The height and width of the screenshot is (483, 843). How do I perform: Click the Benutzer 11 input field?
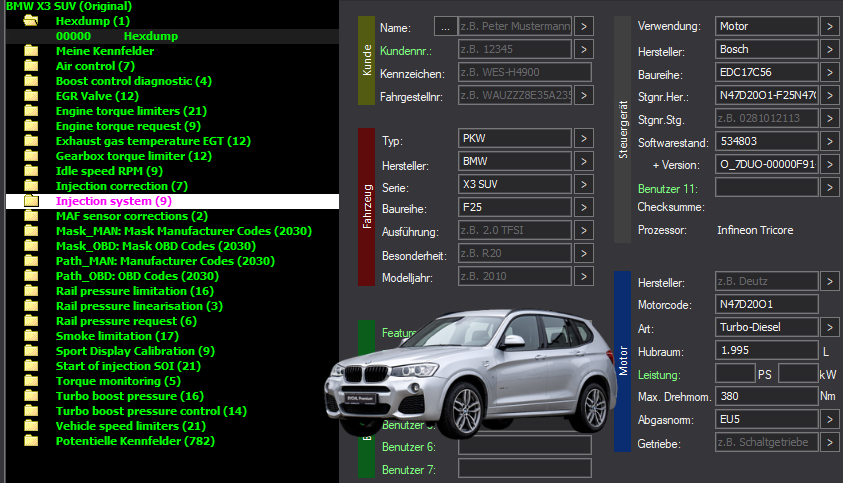(x=767, y=188)
